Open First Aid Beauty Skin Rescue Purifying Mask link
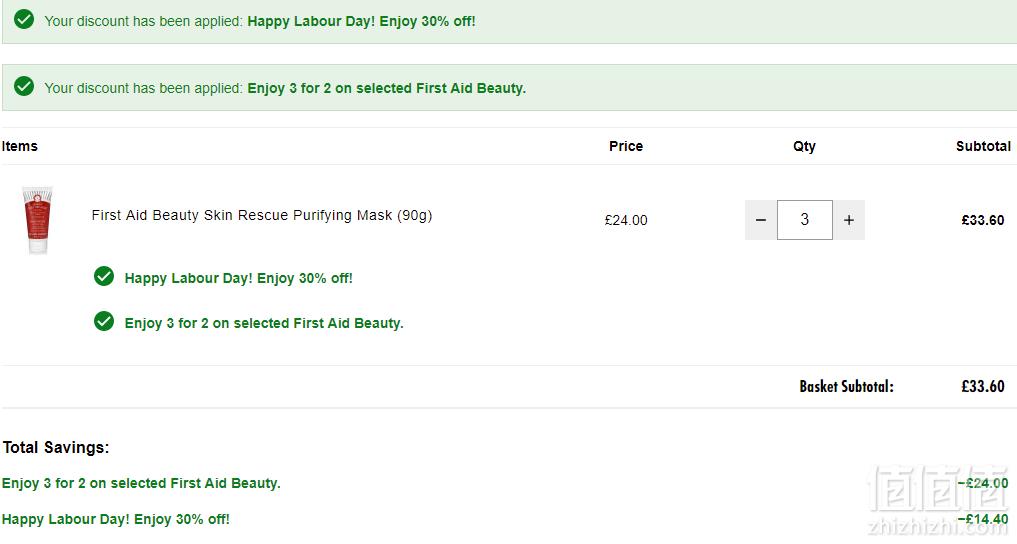This screenshot has width=1017, height=544. (261, 215)
